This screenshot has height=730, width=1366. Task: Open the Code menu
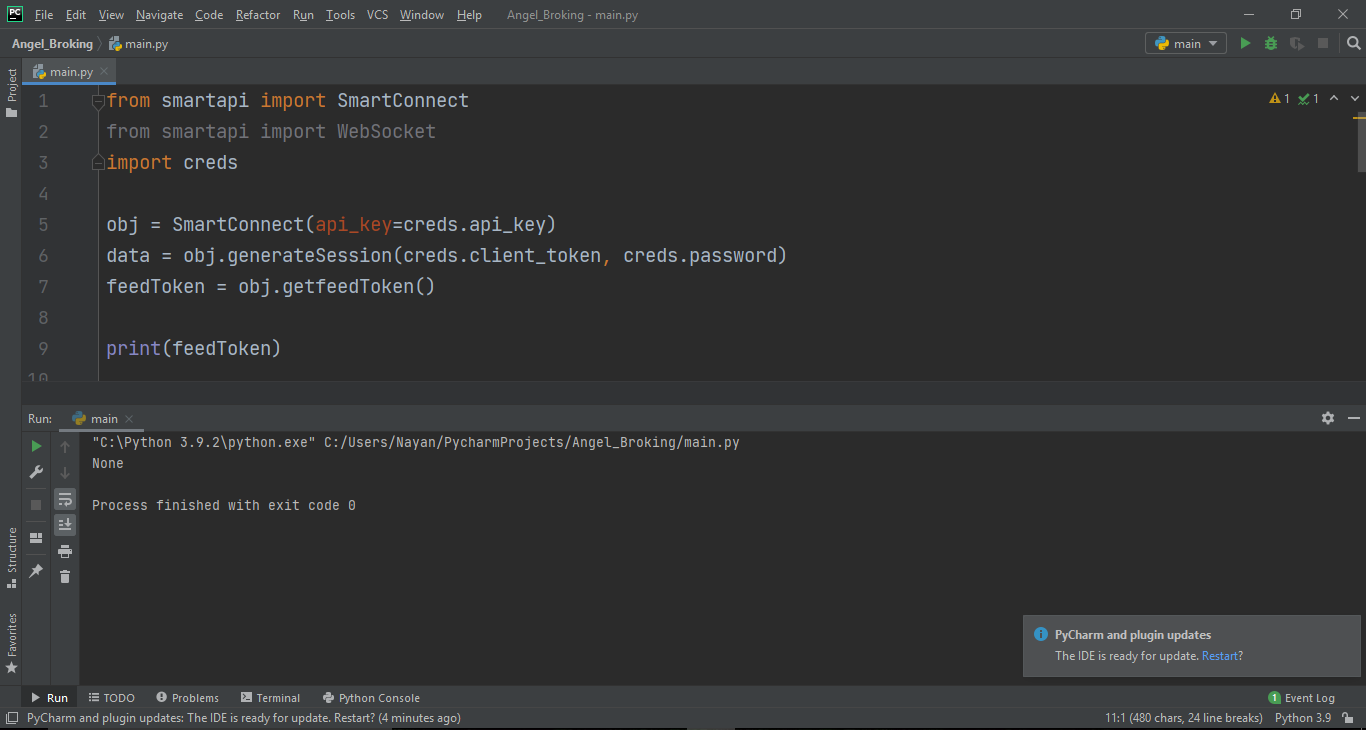(209, 15)
